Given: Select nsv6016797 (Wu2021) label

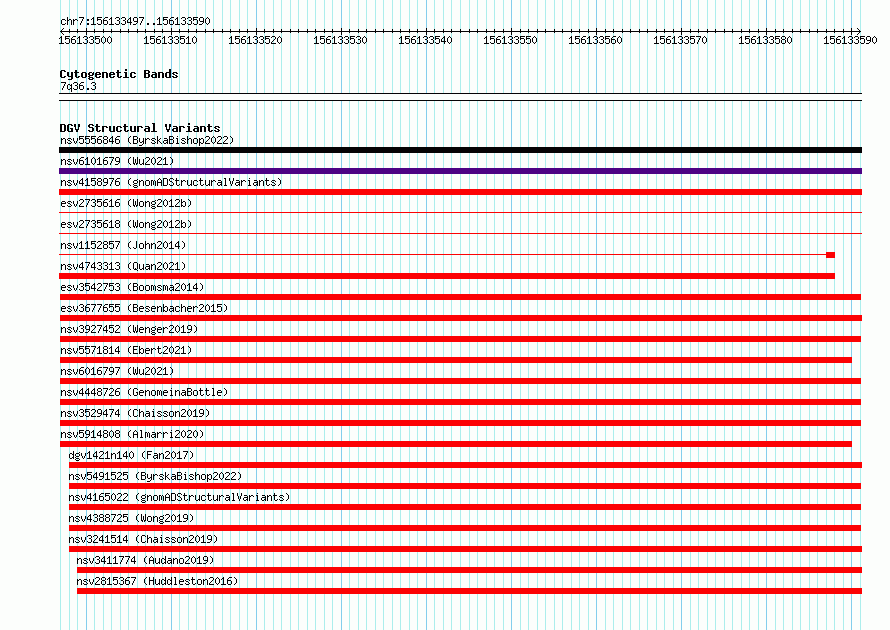Looking at the screenshot, I should pos(117,371).
